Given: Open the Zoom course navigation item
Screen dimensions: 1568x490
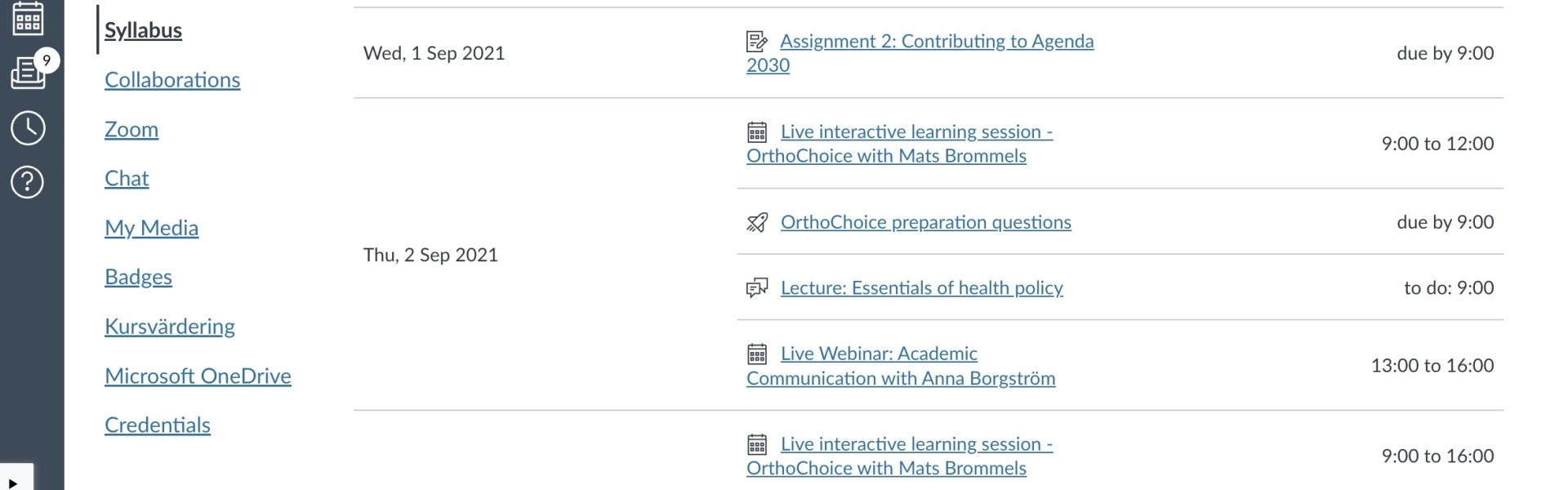Looking at the screenshot, I should [x=131, y=129].
